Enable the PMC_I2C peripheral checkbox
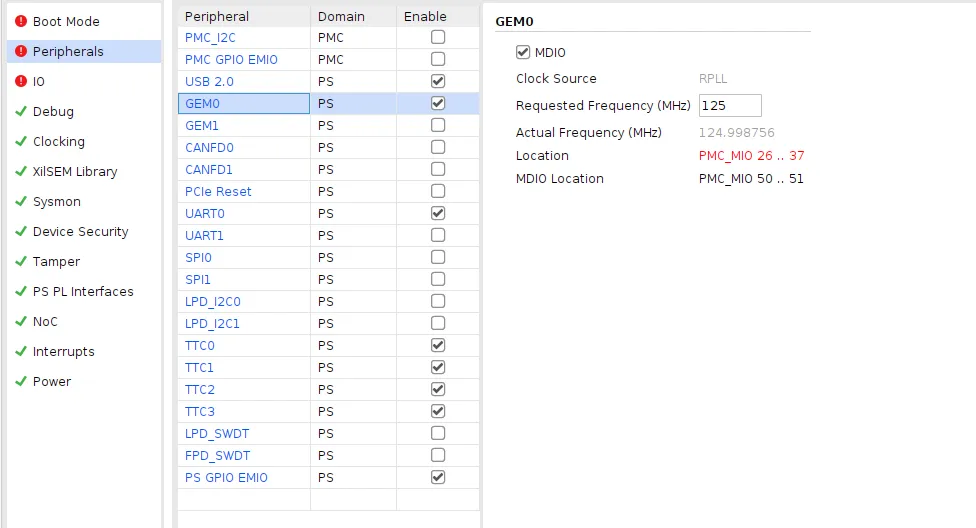The height and width of the screenshot is (528, 976). tap(437, 37)
